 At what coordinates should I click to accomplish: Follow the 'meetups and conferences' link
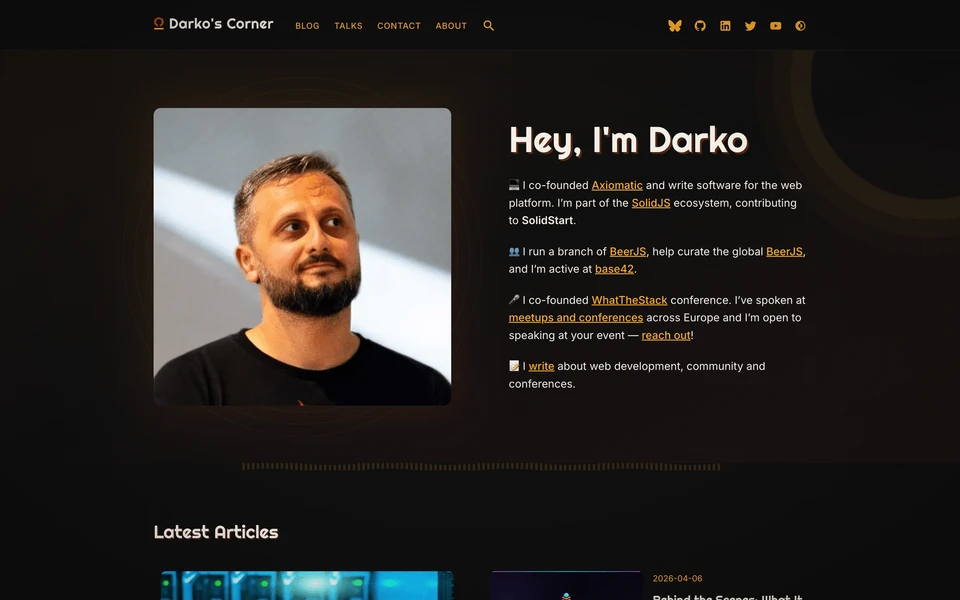tap(576, 318)
